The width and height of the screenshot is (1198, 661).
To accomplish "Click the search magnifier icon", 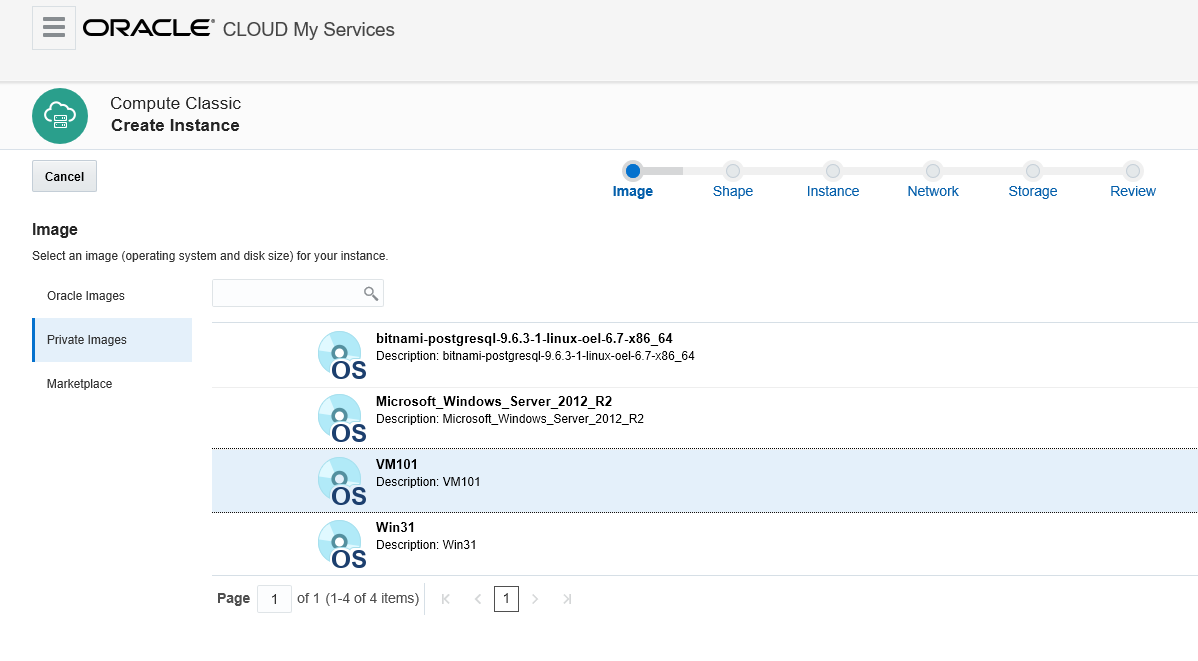I will click(x=371, y=293).
